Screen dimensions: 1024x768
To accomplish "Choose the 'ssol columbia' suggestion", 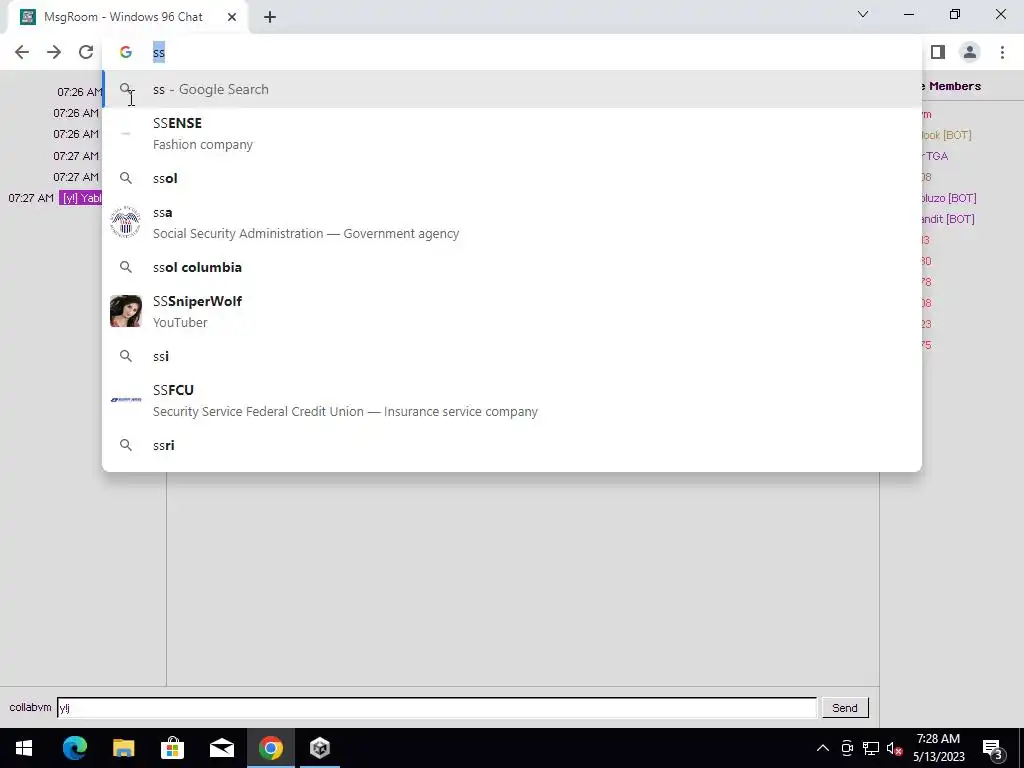I will point(512,267).
